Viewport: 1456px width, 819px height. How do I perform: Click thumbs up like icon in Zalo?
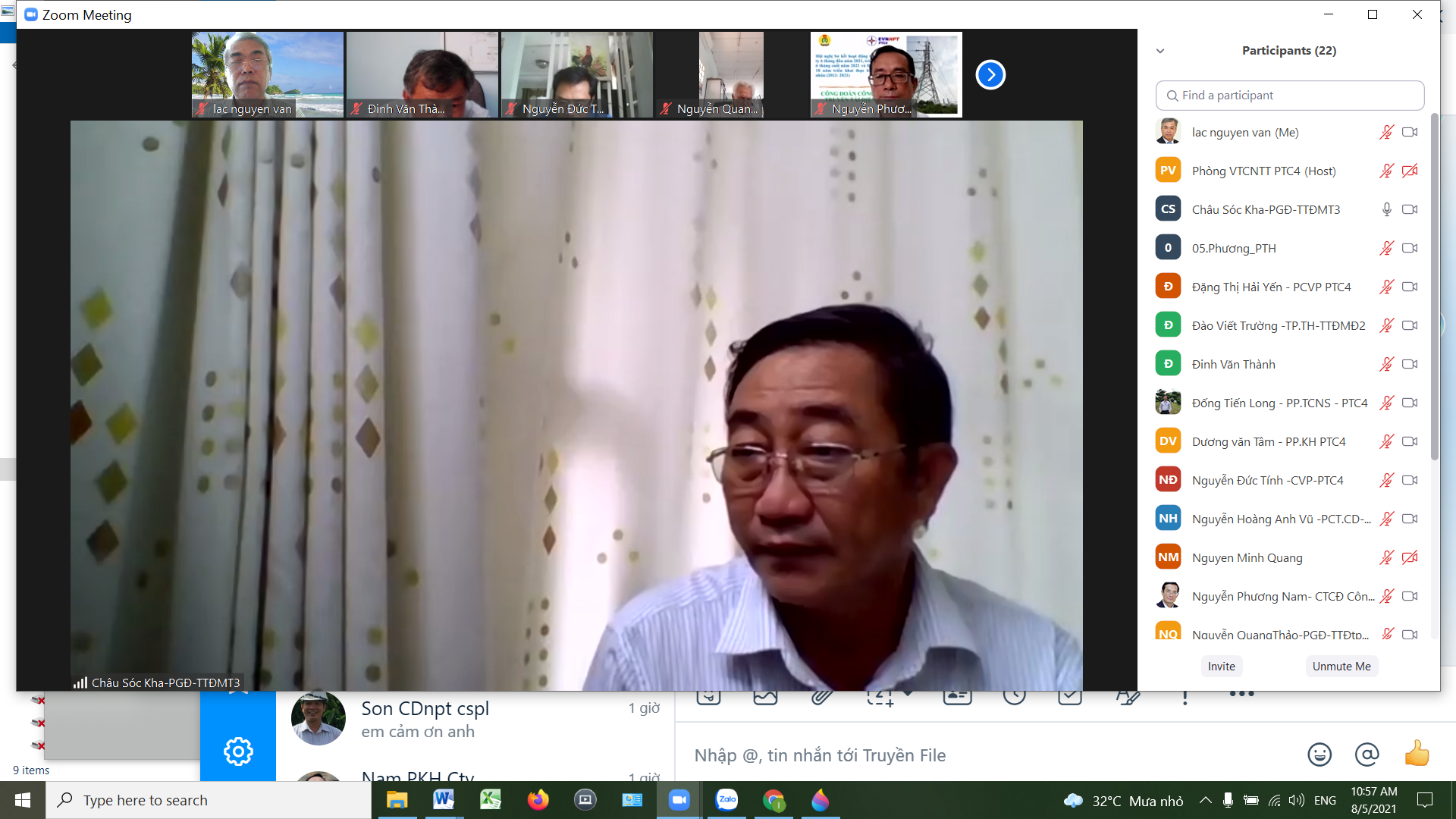[1416, 755]
